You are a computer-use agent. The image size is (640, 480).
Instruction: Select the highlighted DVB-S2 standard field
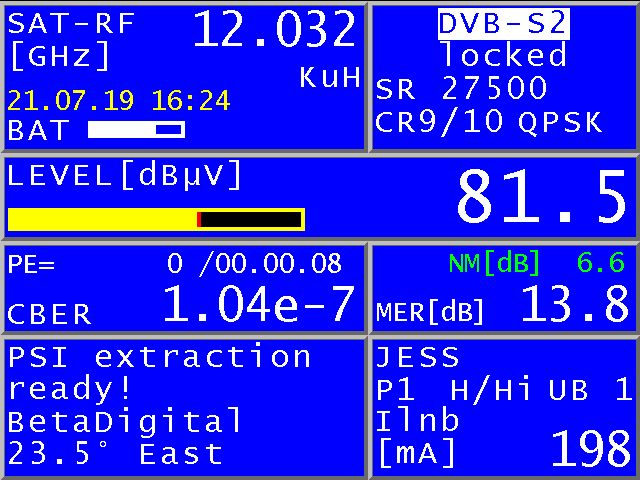(x=503, y=22)
